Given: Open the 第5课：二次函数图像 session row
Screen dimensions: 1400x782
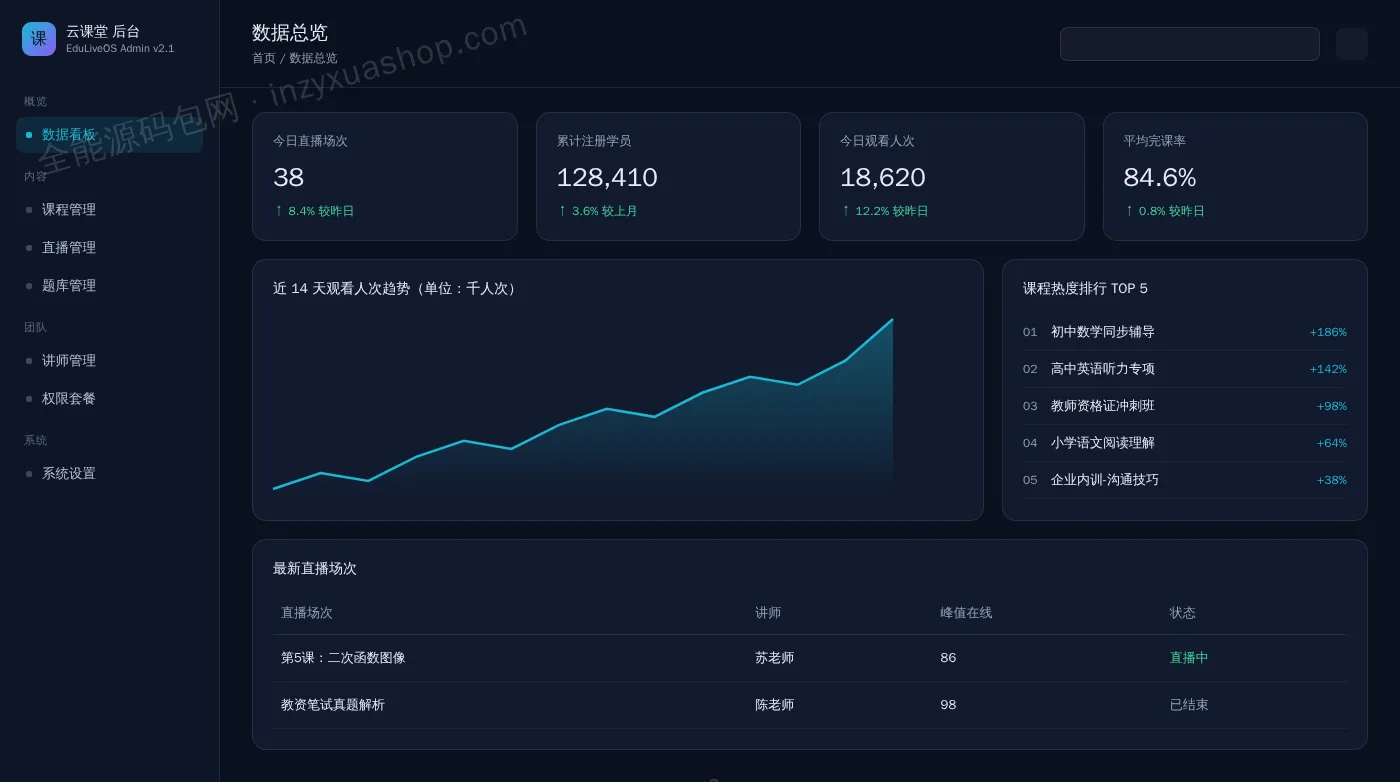Looking at the screenshot, I should [x=810, y=658].
